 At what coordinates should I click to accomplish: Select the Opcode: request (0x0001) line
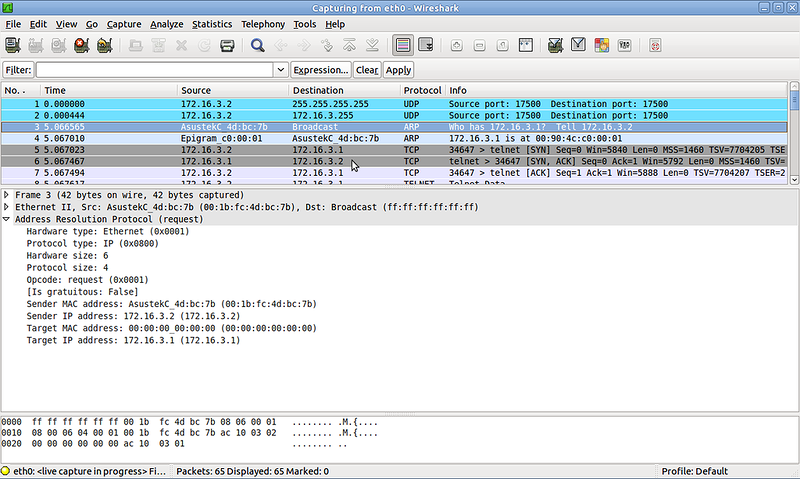[87, 280]
